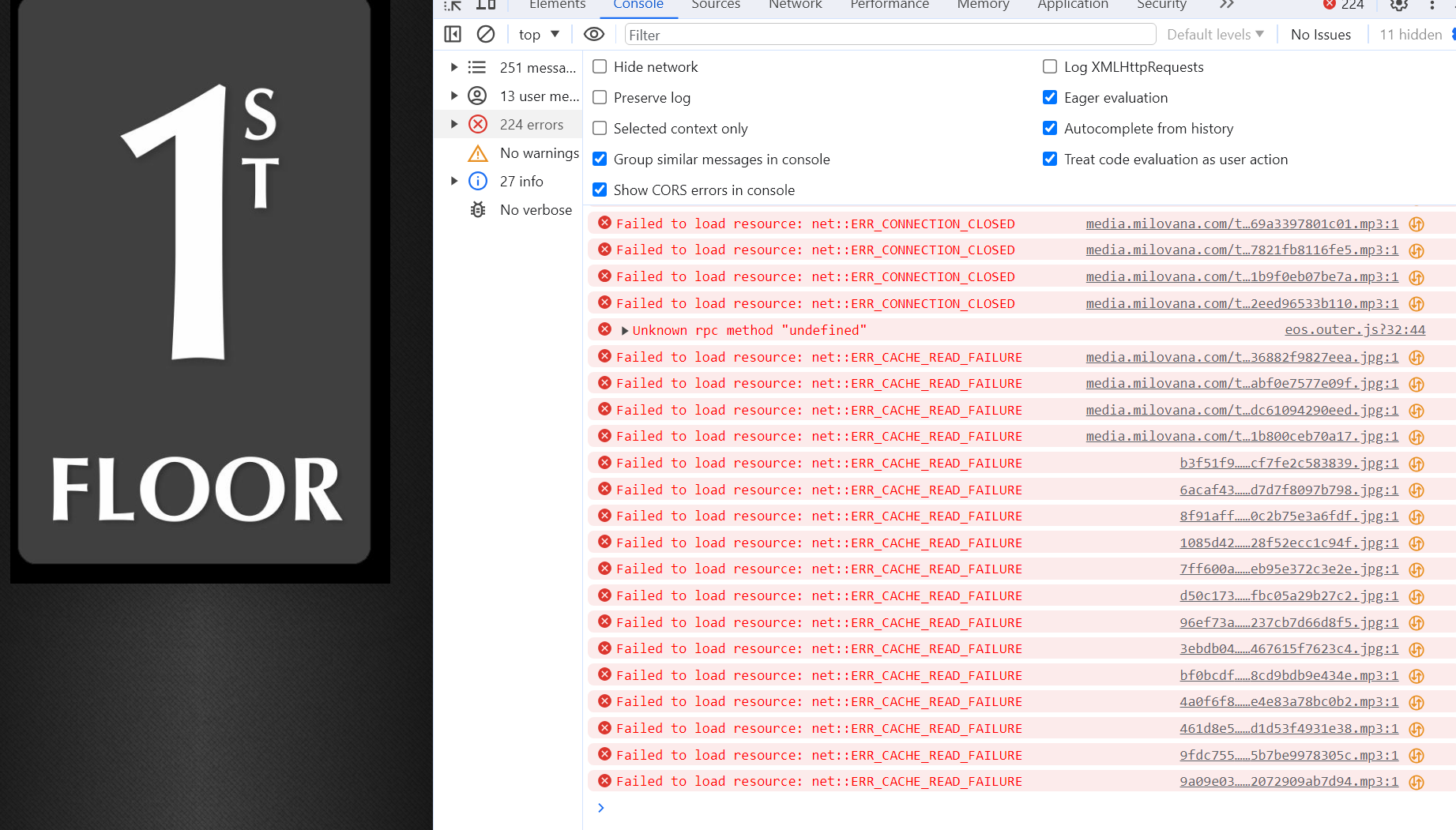Enable Log XMLHttpRequests checkbox
The height and width of the screenshot is (830, 1456).
pos(1050,66)
